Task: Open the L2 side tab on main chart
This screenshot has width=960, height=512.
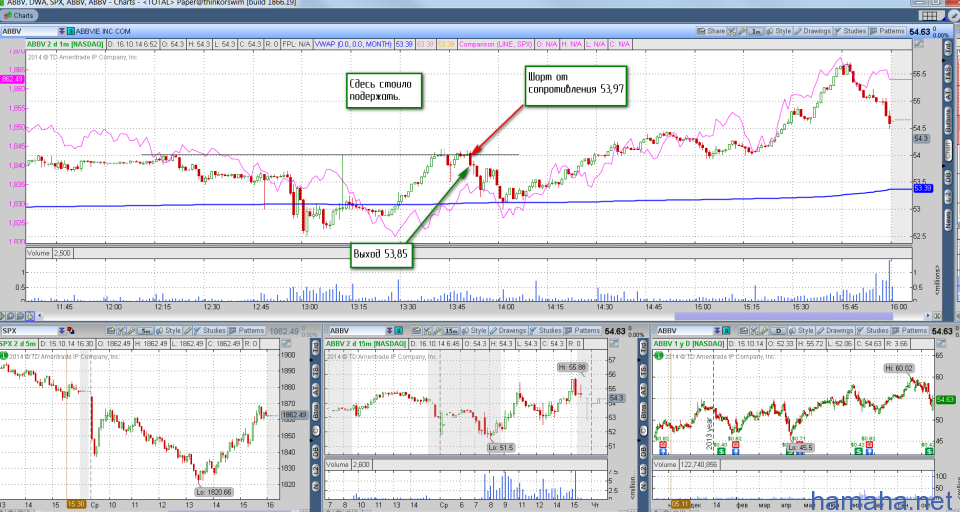Action: tap(947, 196)
